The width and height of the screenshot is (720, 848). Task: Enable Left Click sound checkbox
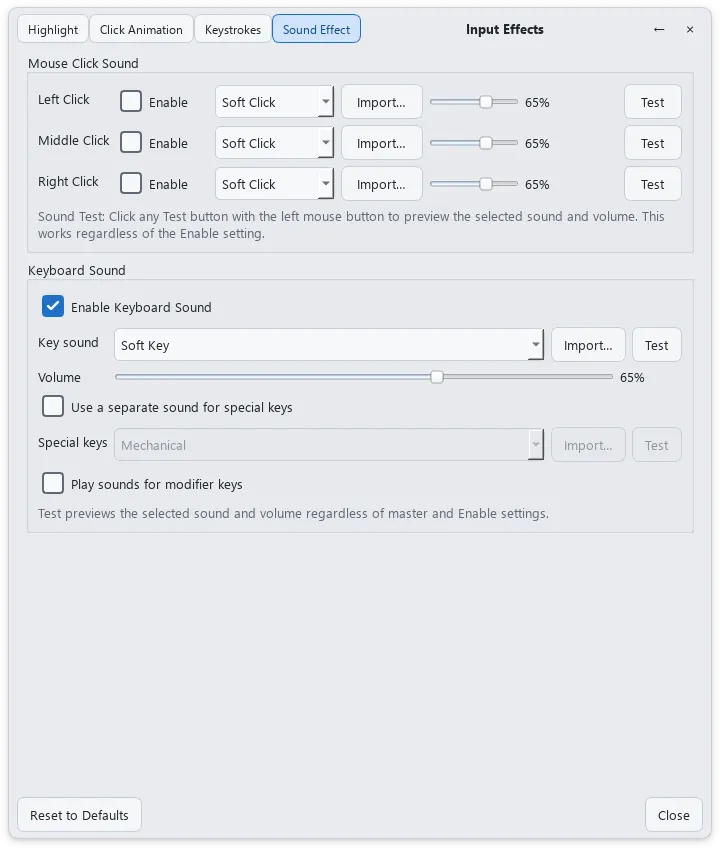pos(131,102)
